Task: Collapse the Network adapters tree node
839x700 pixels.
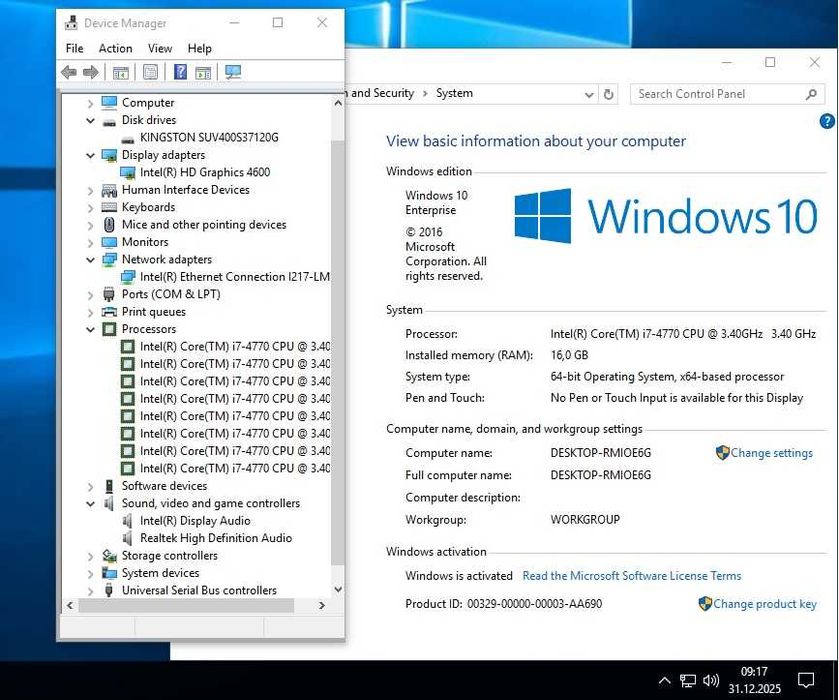Action: click(x=90, y=260)
